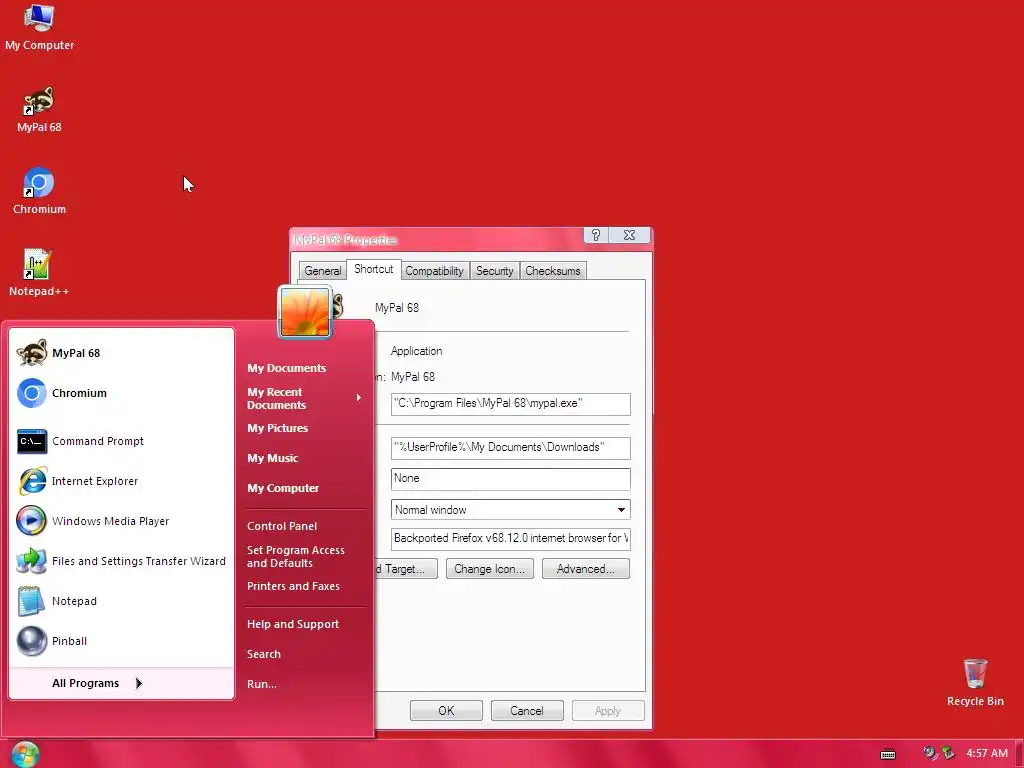Click the user account picture
Screen dimensions: 1024x768
click(305, 312)
